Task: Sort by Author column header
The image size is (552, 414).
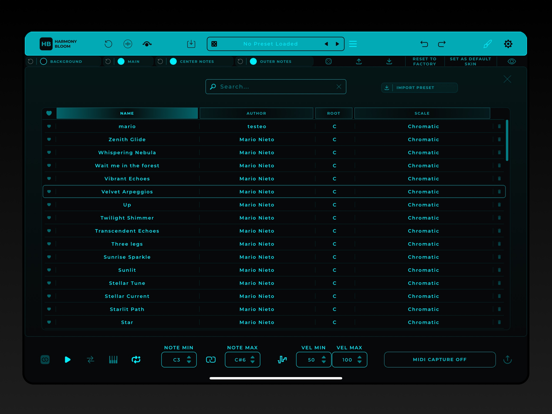Action: tap(256, 113)
